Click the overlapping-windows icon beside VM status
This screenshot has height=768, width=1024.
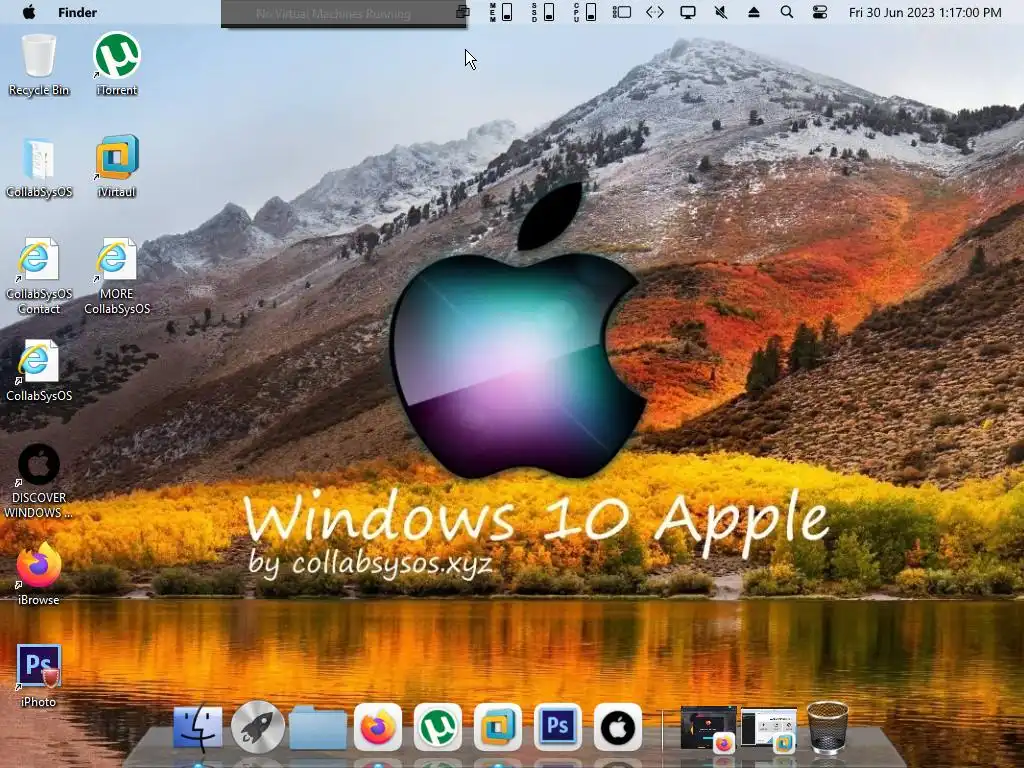pyautogui.click(x=462, y=11)
